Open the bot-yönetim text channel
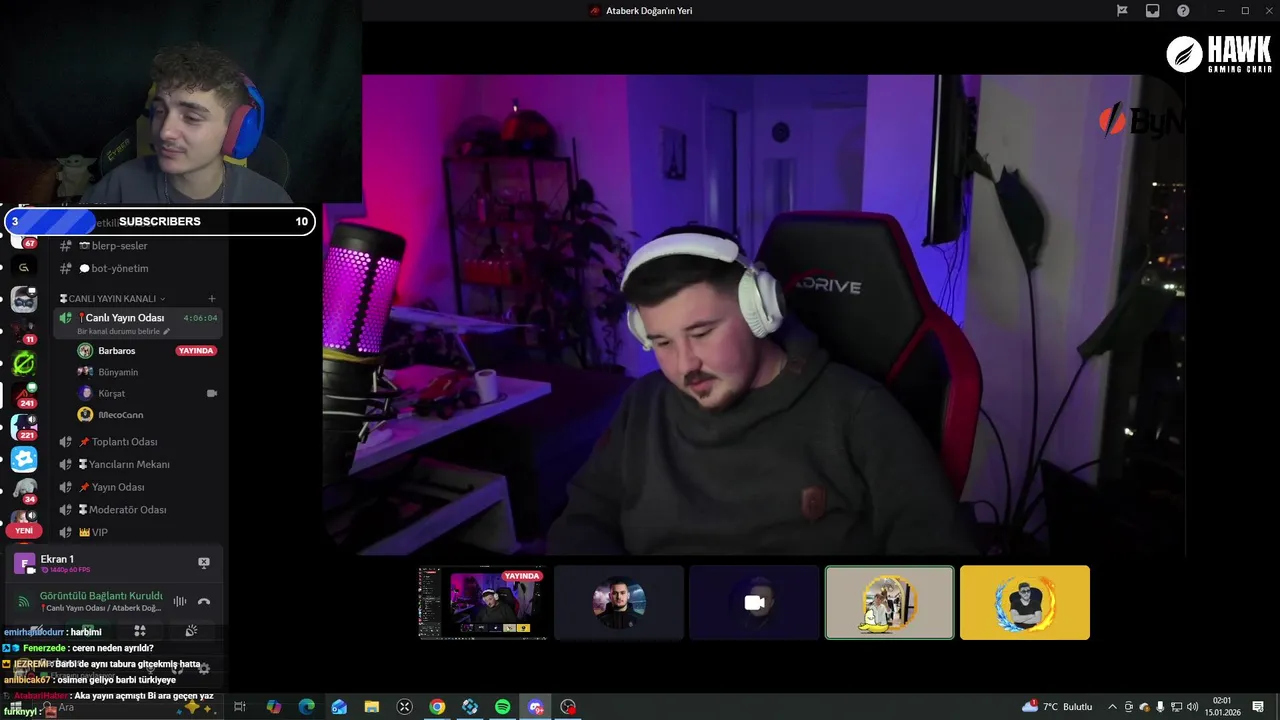The height and width of the screenshot is (720, 1280). pos(137,268)
